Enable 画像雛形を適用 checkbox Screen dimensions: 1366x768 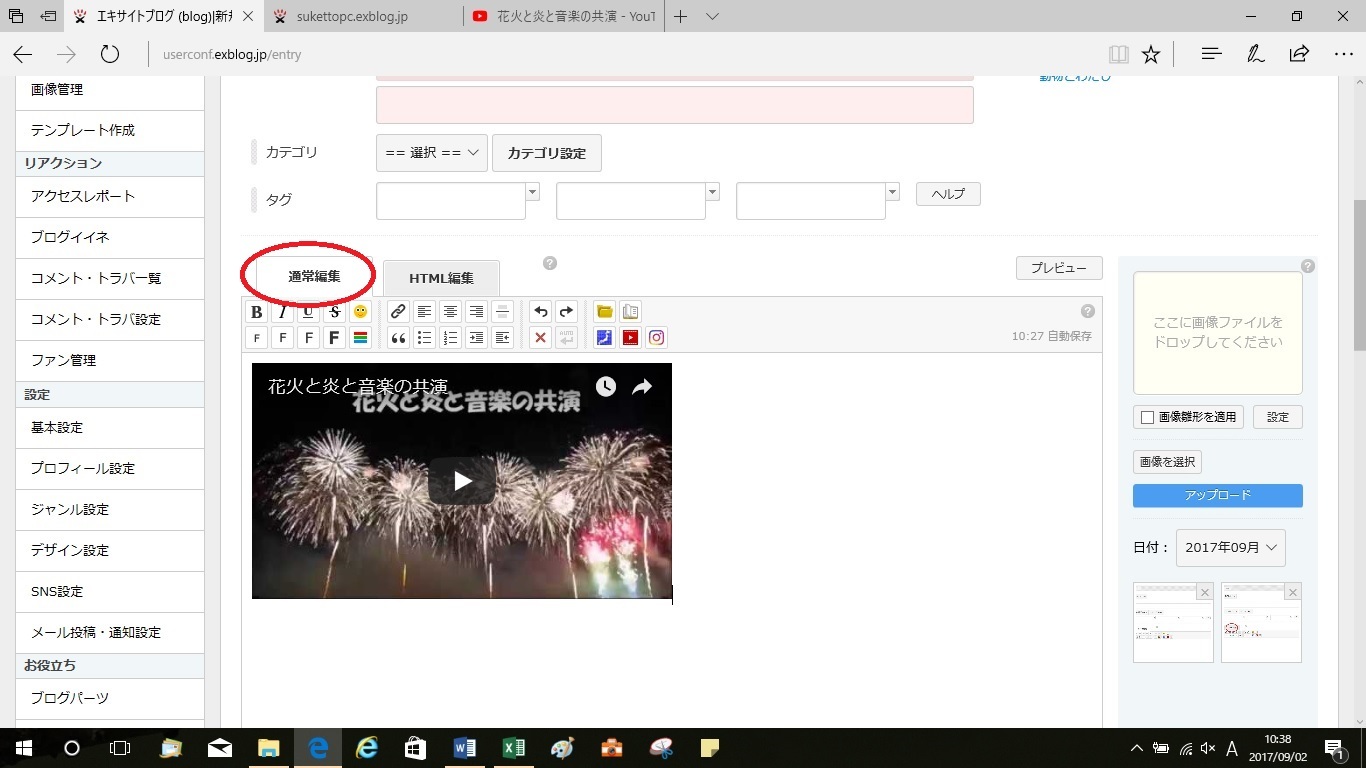coord(1148,417)
